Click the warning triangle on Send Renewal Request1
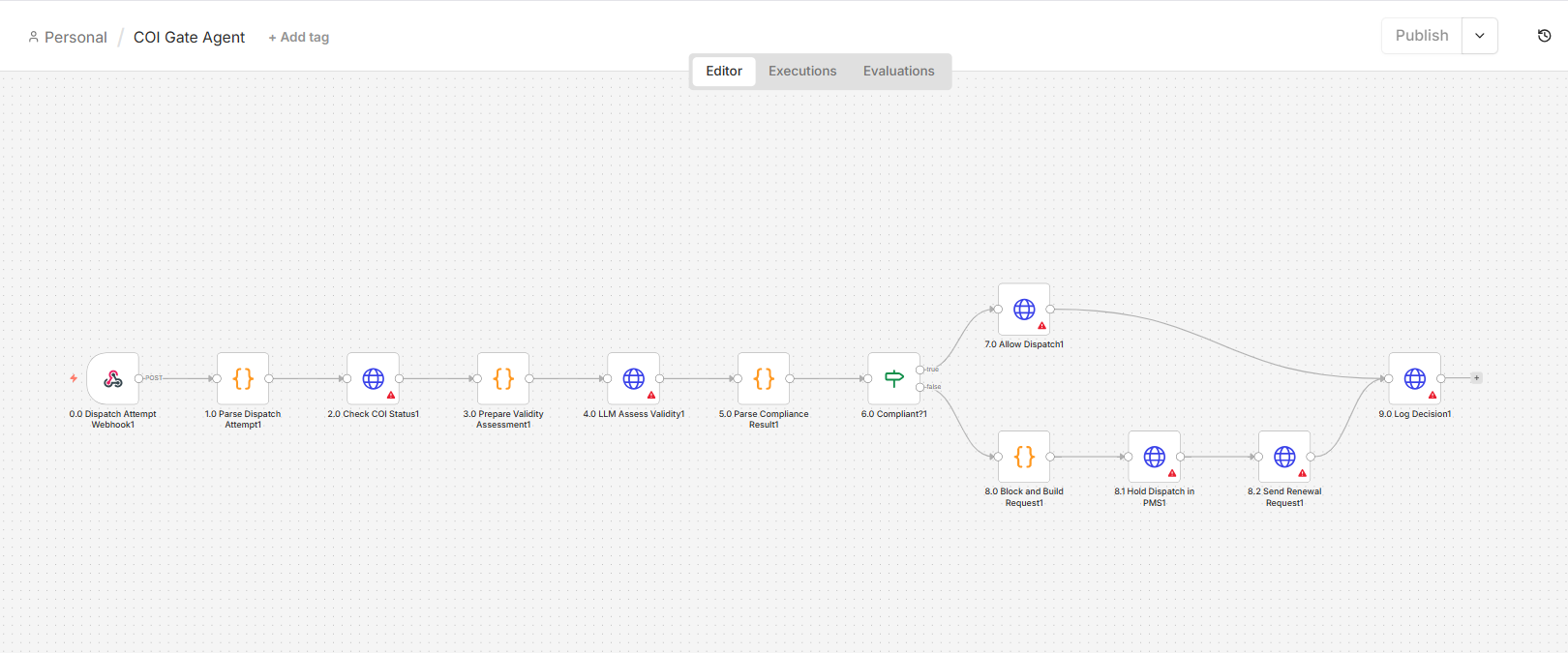This screenshot has height=653, width=1568. pos(1302,474)
